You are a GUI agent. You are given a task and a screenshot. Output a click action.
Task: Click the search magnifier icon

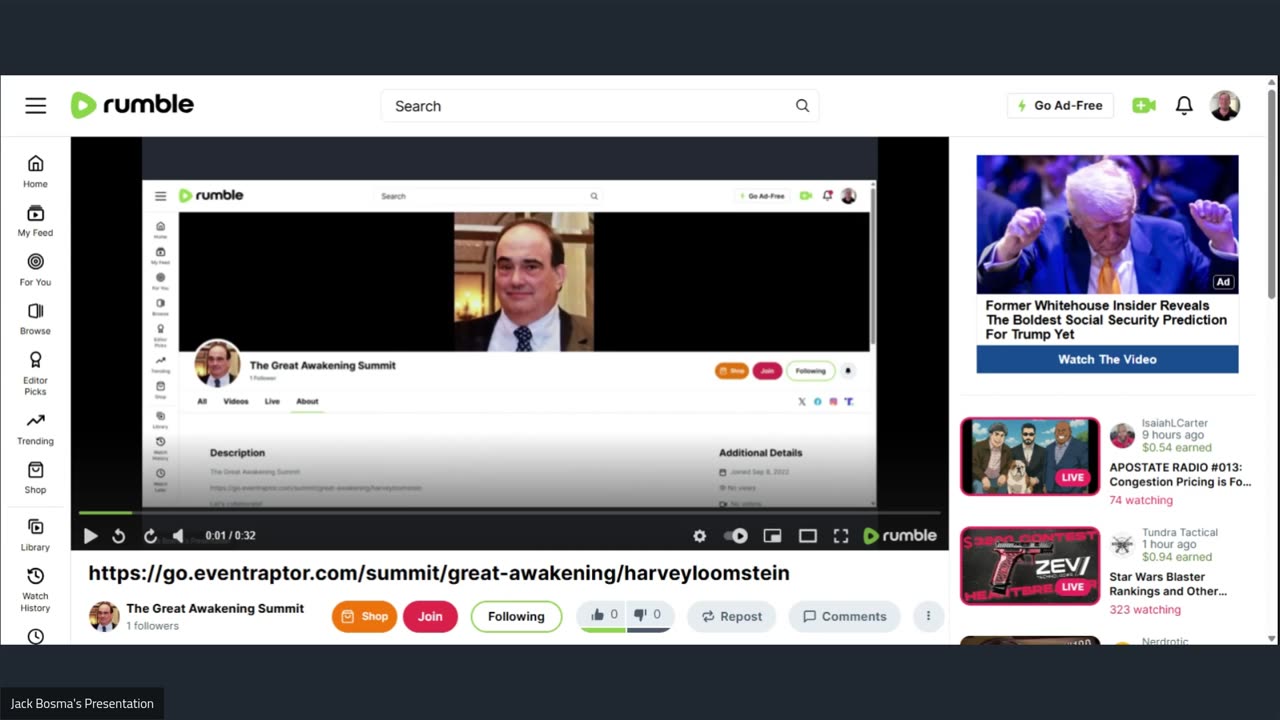[x=802, y=106]
